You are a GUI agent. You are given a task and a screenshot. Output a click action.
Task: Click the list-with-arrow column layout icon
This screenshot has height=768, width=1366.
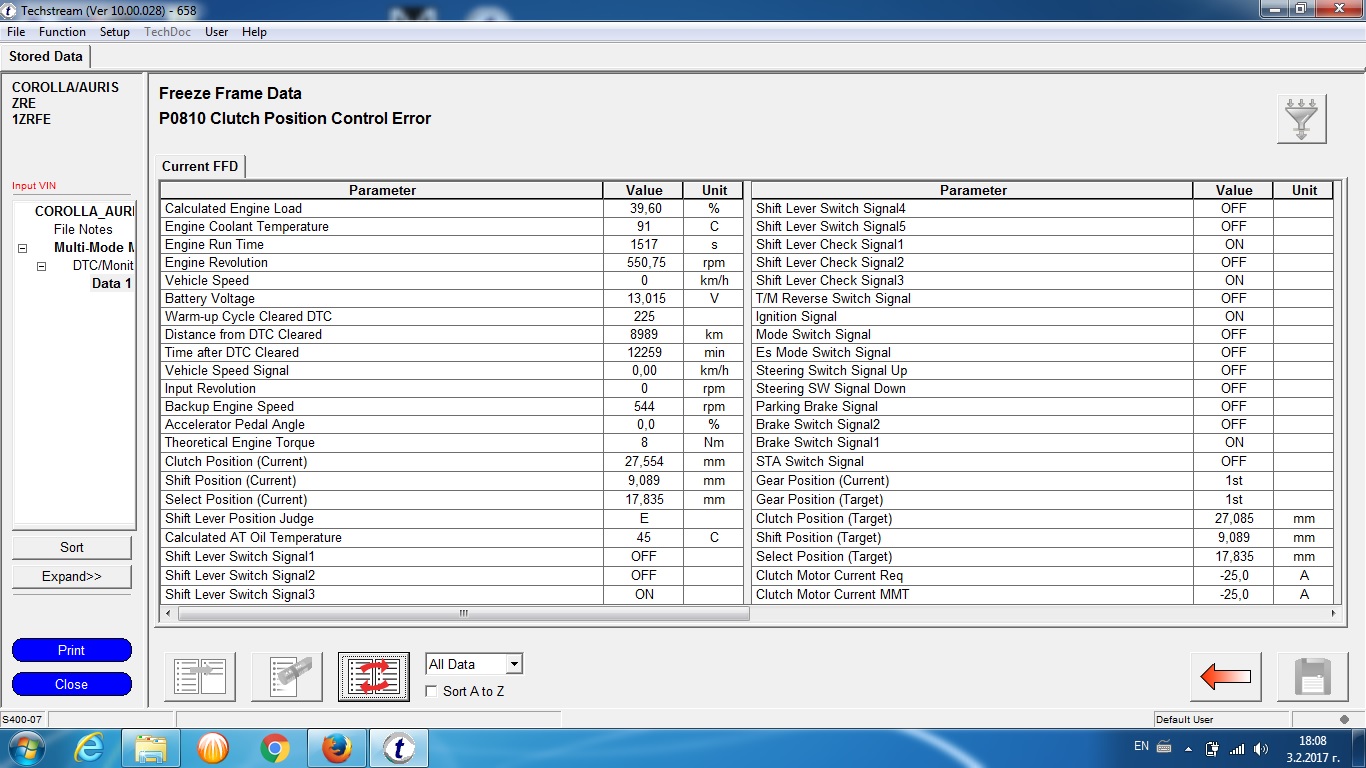click(200, 677)
